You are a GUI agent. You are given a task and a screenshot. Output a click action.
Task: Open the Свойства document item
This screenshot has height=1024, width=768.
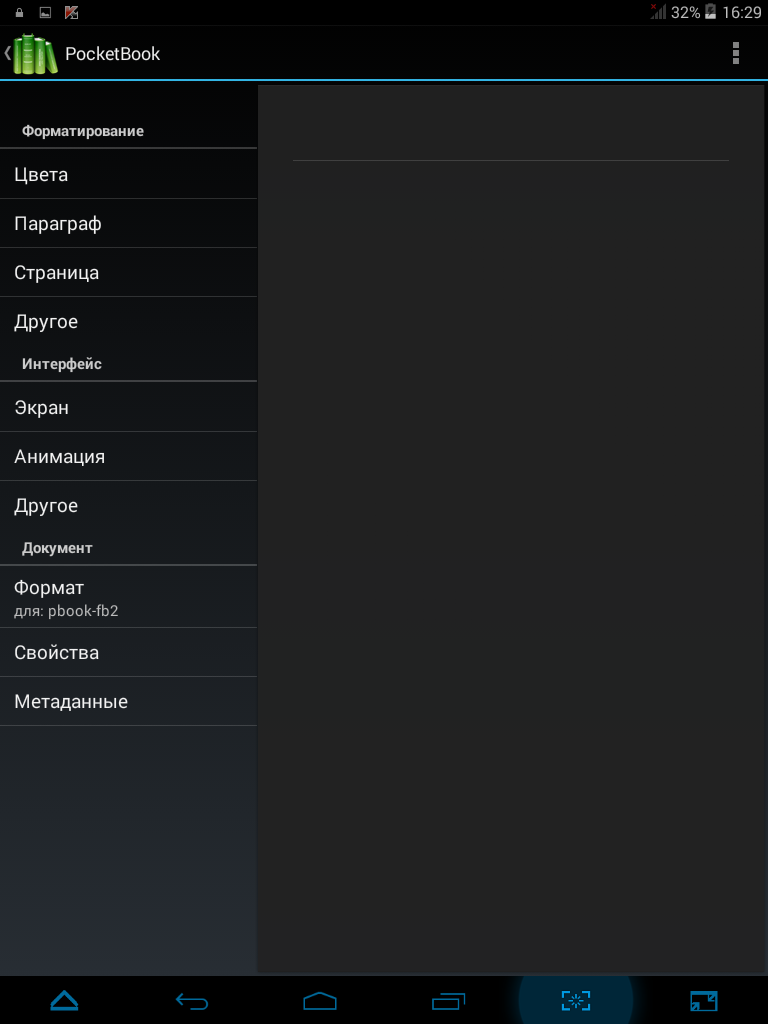click(128, 652)
